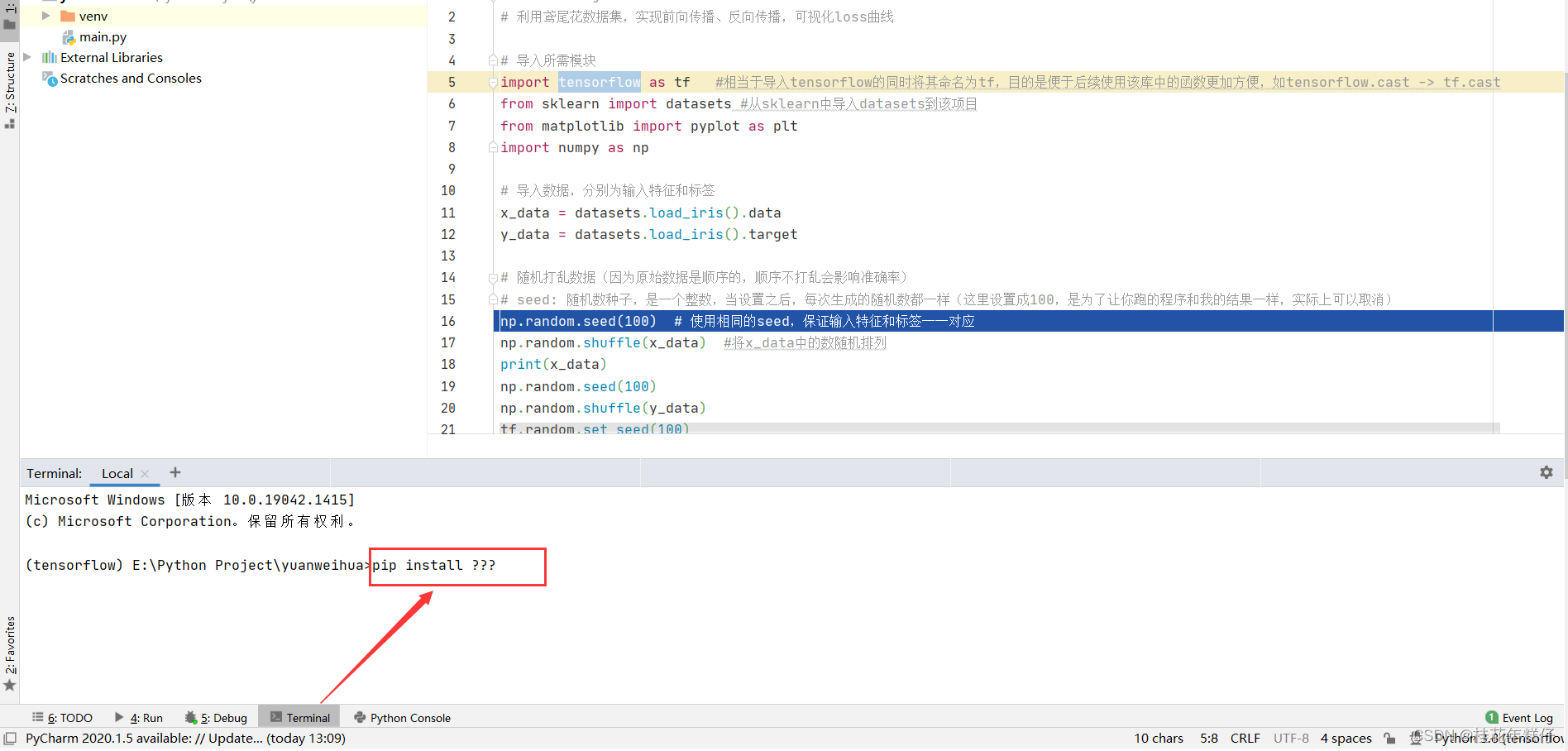
Task: Open the 4: Run tool window
Action: pyautogui.click(x=138, y=717)
